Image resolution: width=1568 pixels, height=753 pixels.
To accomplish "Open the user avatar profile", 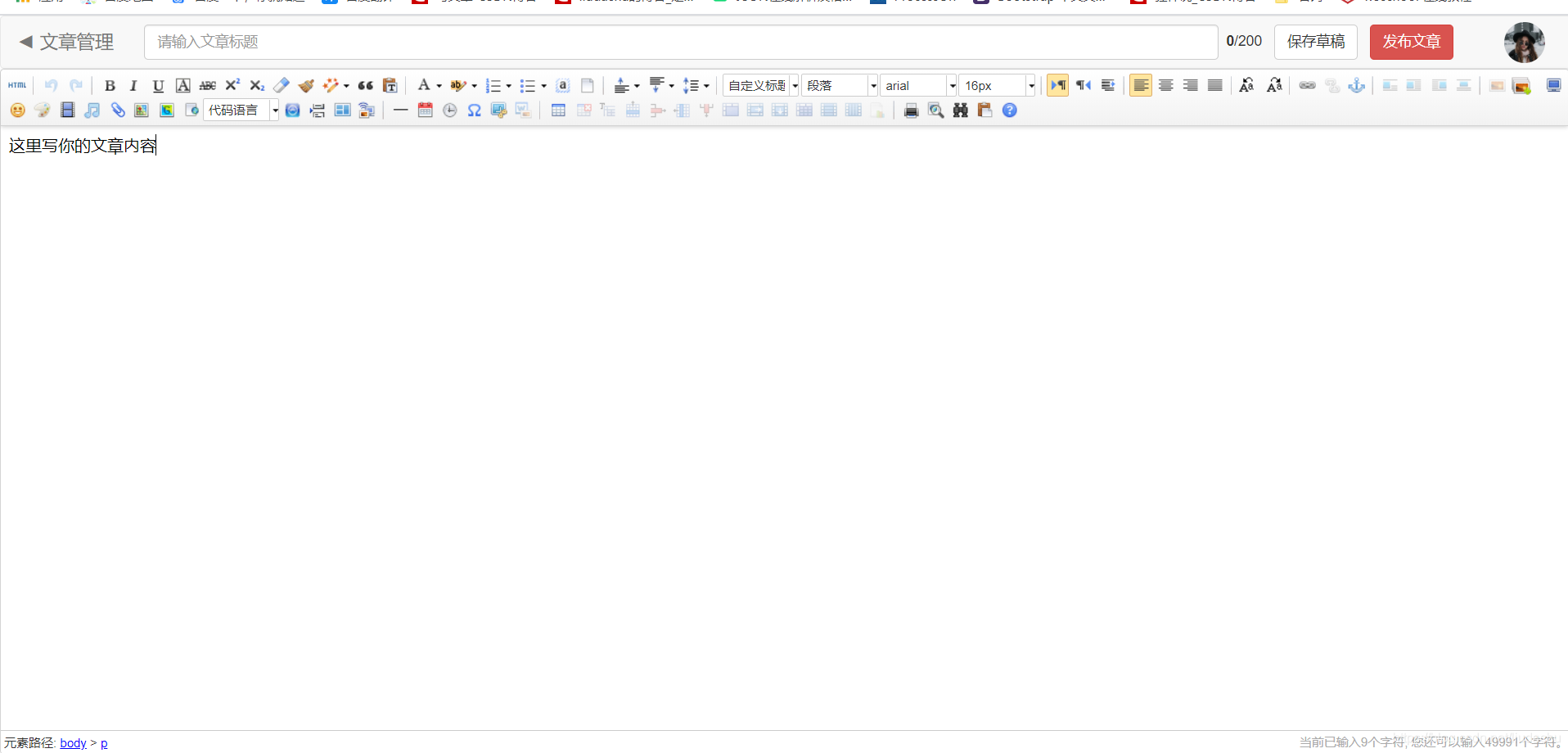I will click(x=1524, y=42).
